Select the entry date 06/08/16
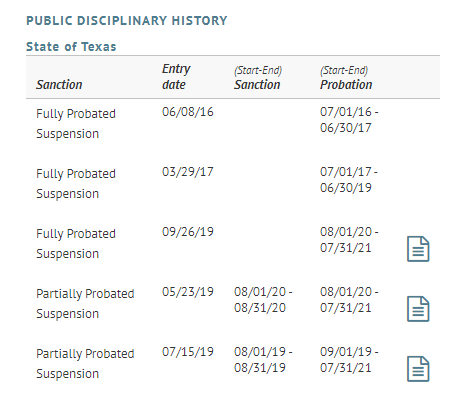 [188, 112]
